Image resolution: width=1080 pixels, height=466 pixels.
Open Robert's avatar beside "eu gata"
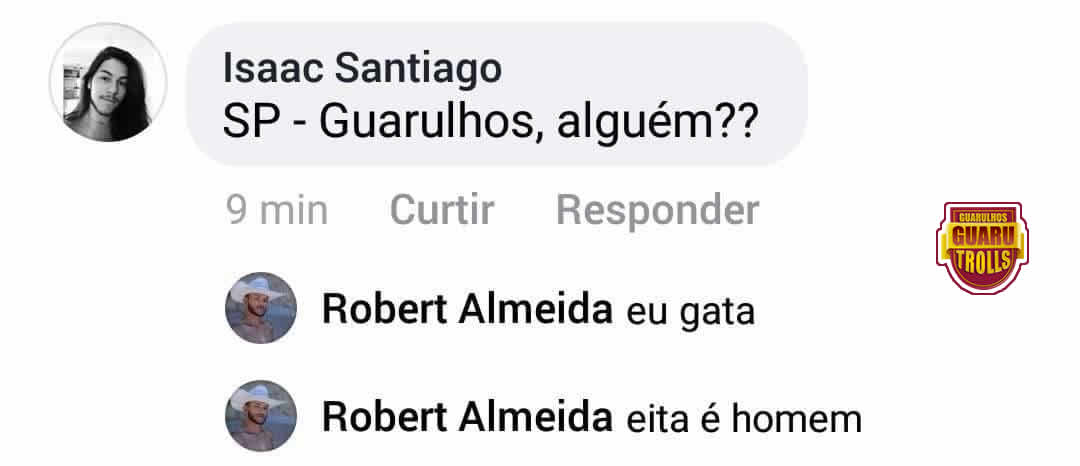(261, 308)
